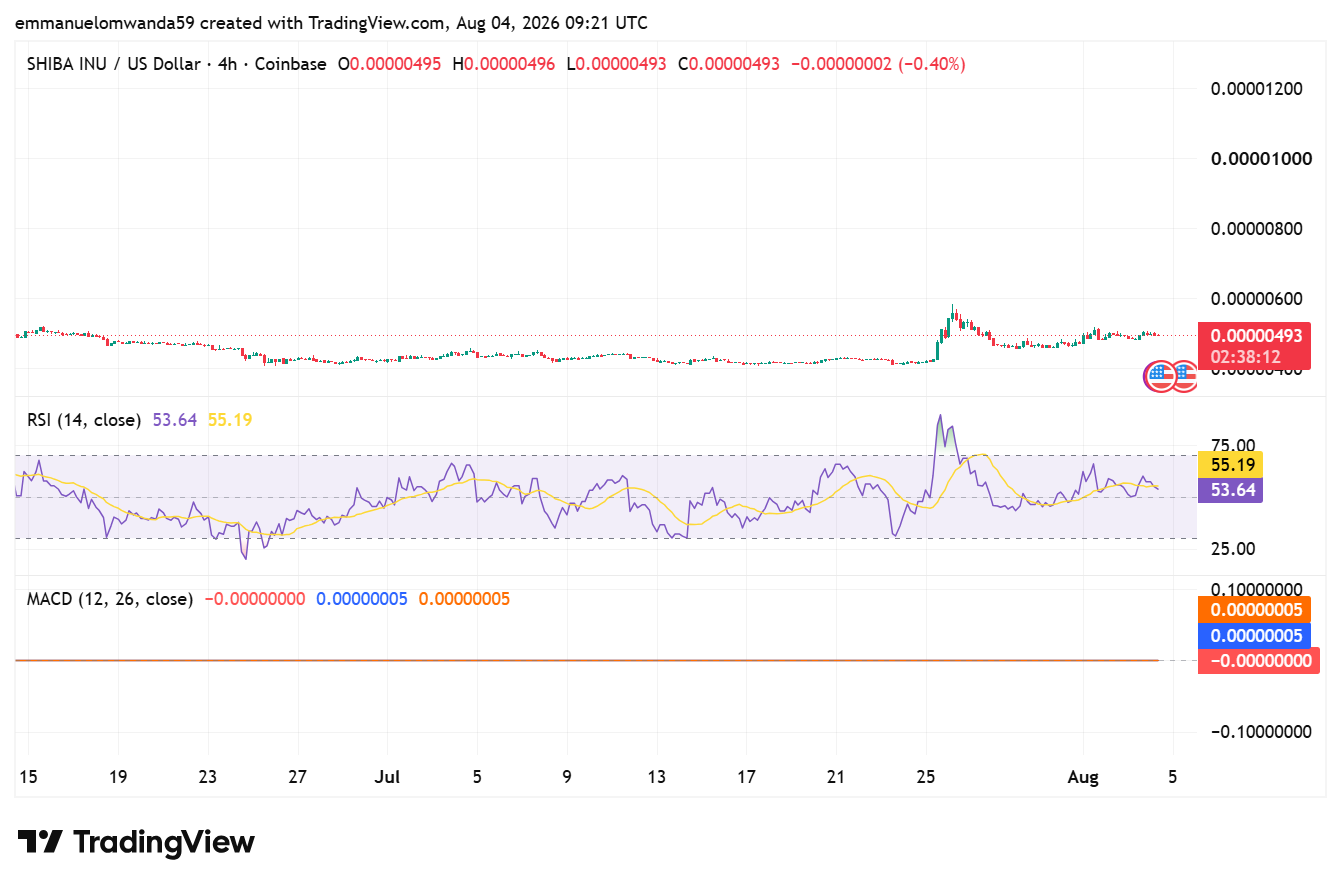Click the change −0.00000002 (−0.40%) text
The image size is (1341, 887).
878,64
